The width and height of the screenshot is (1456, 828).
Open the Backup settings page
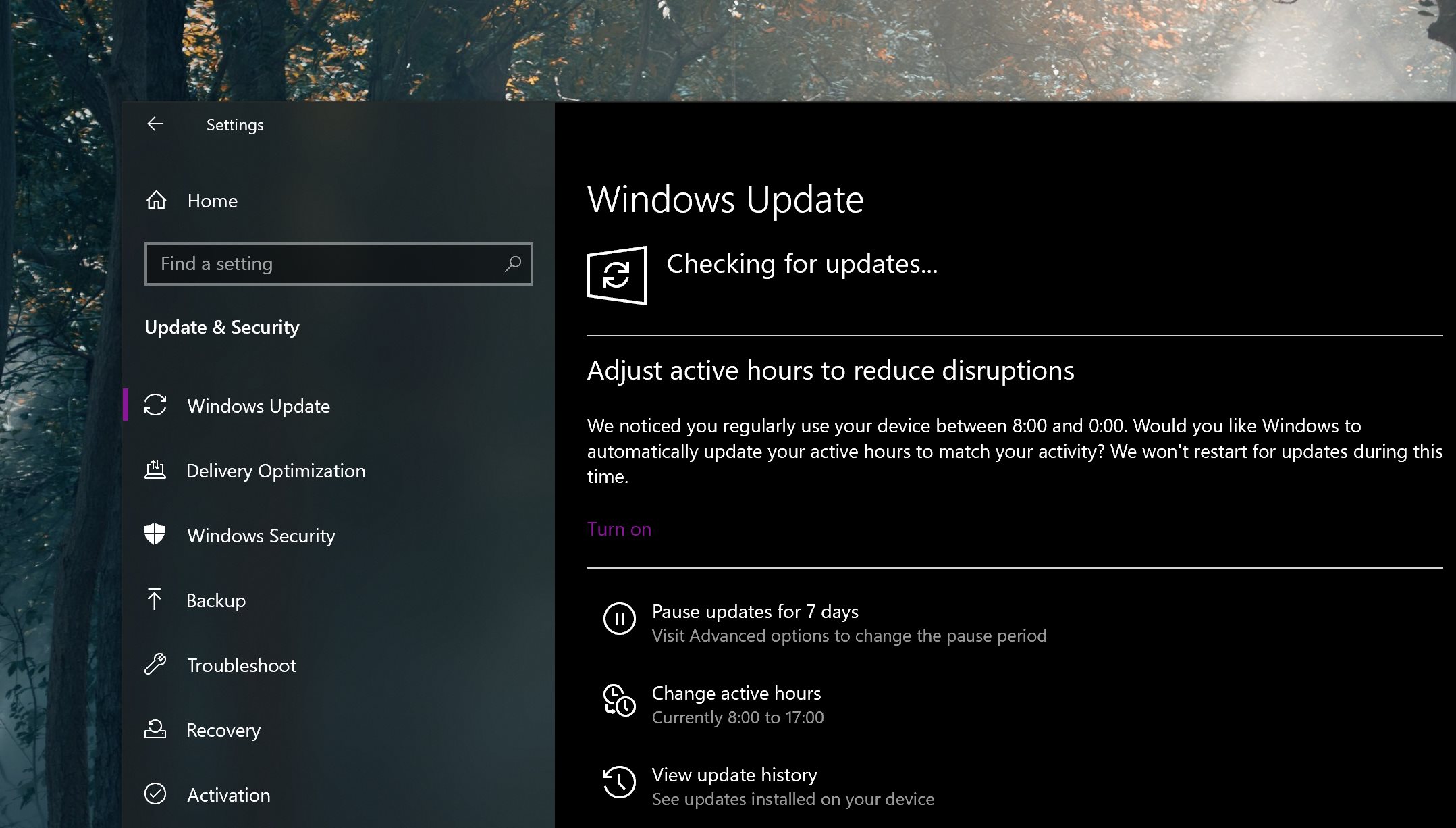click(338, 600)
